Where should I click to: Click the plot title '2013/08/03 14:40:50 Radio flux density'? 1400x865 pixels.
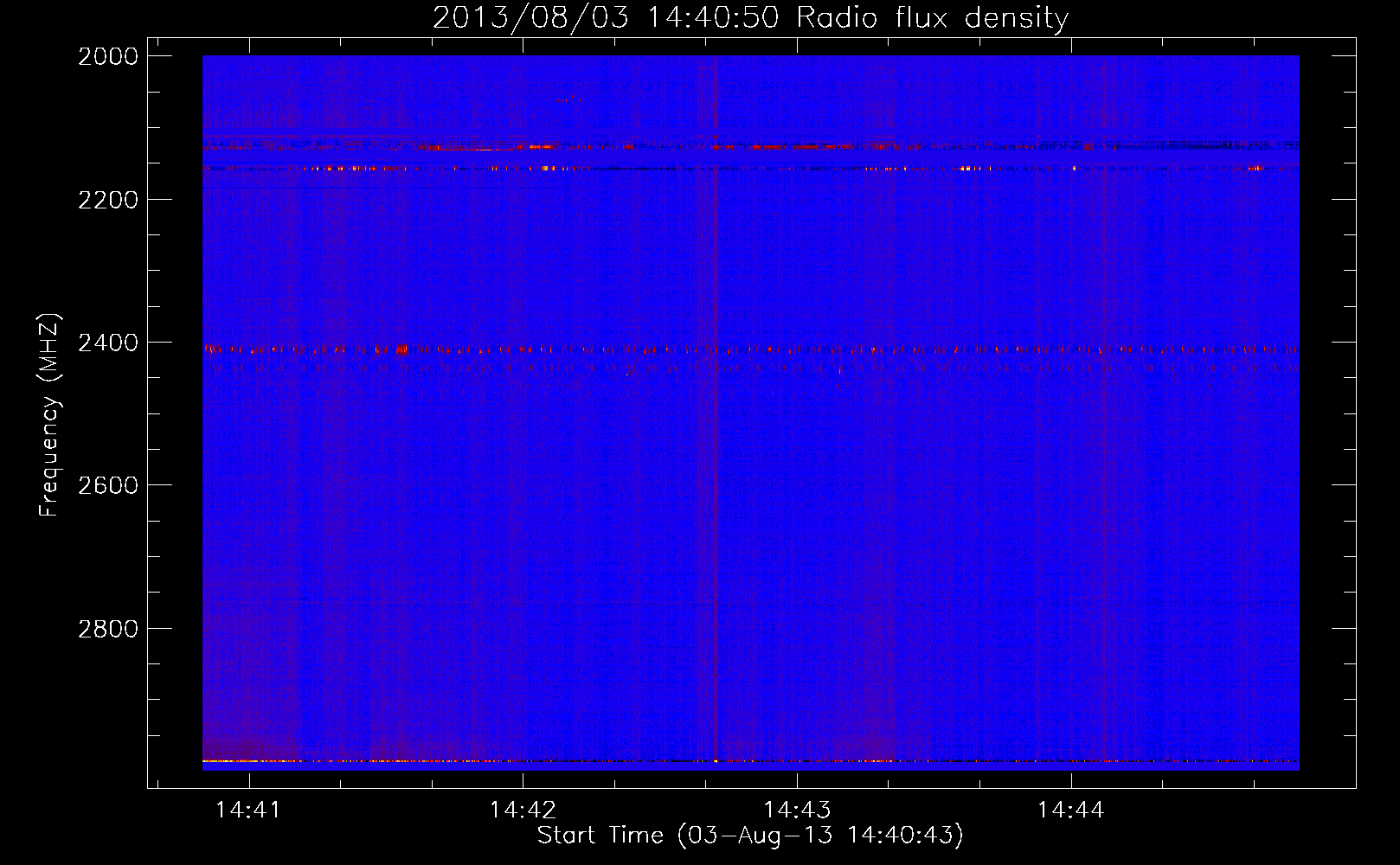click(750, 17)
